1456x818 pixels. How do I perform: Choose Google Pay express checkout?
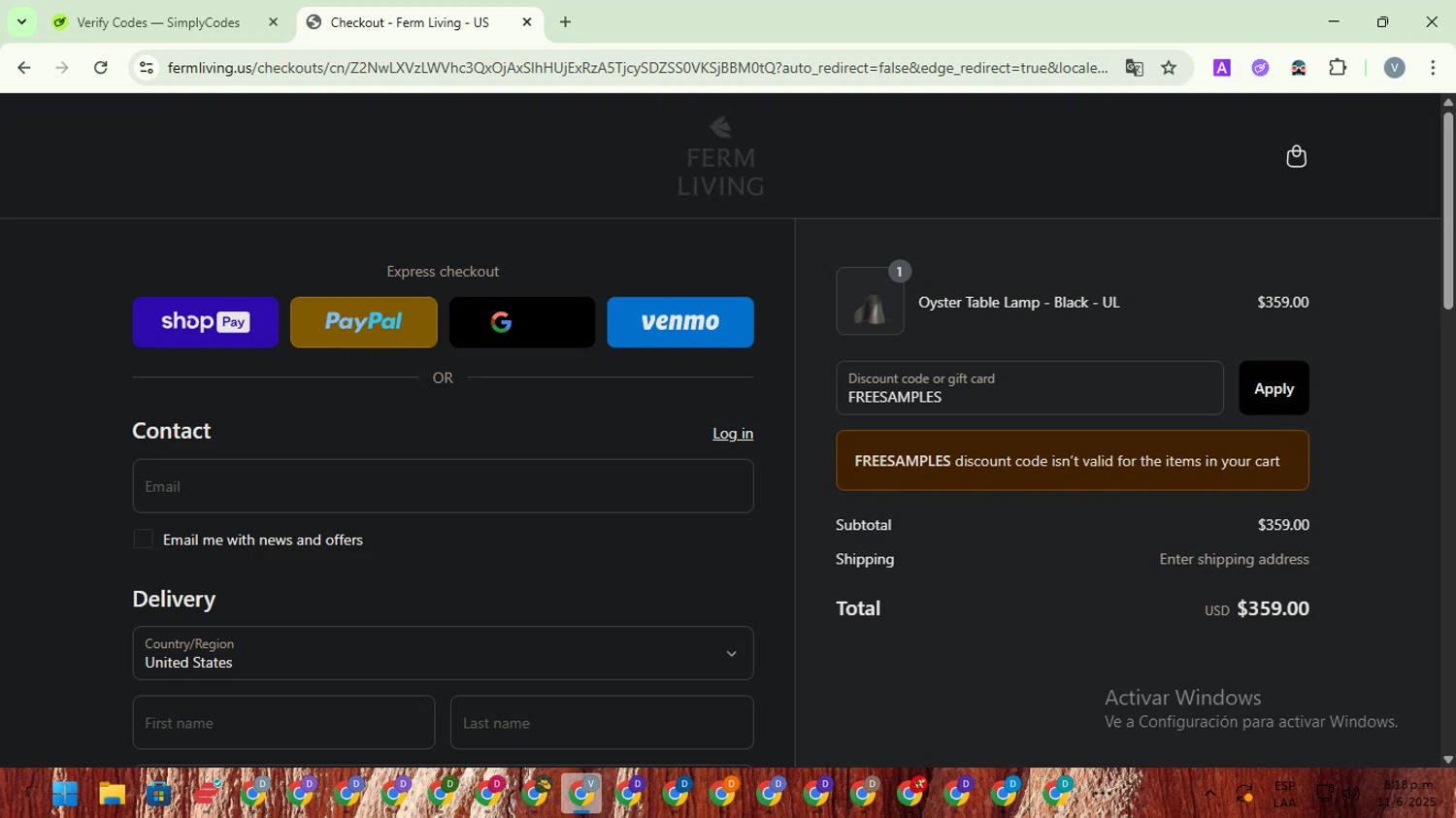(522, 322)
